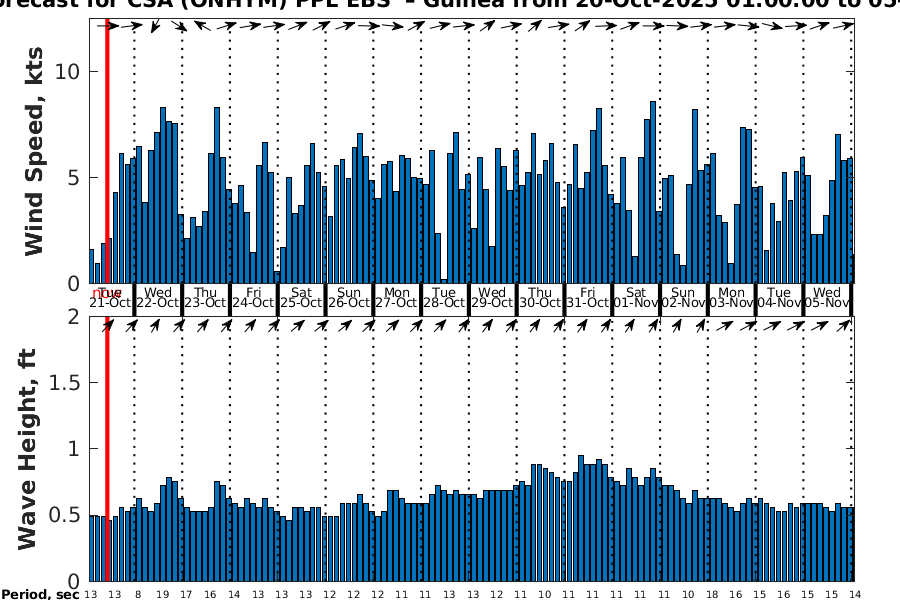900x600 pixels.
Task: Click the 'Period, sec' row label
Action: (x=39, y=594)
